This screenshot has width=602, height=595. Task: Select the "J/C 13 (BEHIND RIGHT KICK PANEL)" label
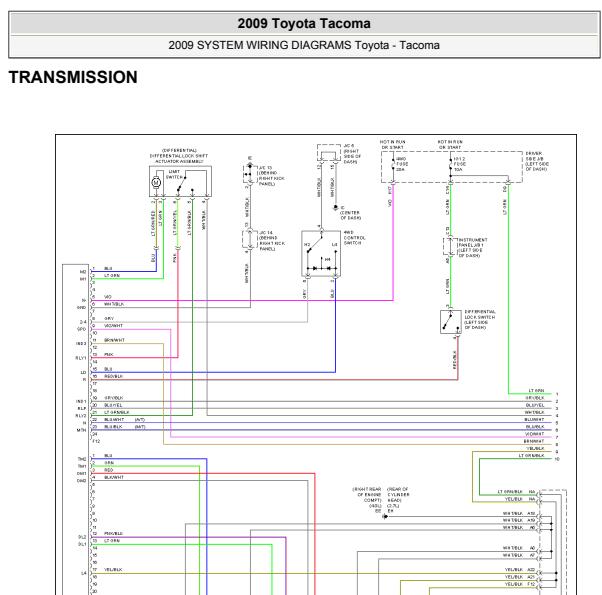click(272, 176)
